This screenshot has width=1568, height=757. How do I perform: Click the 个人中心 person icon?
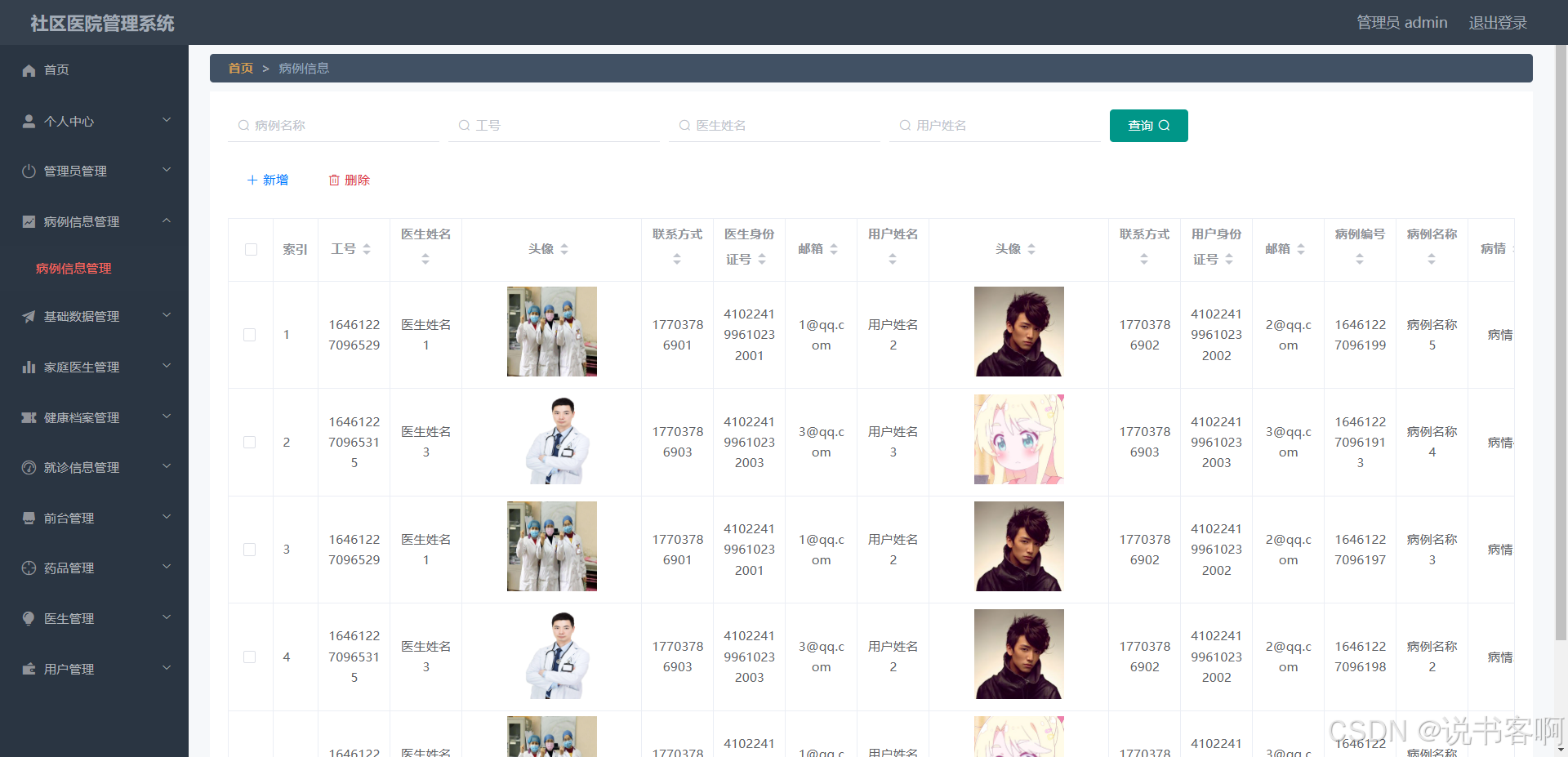pos(29,121)
